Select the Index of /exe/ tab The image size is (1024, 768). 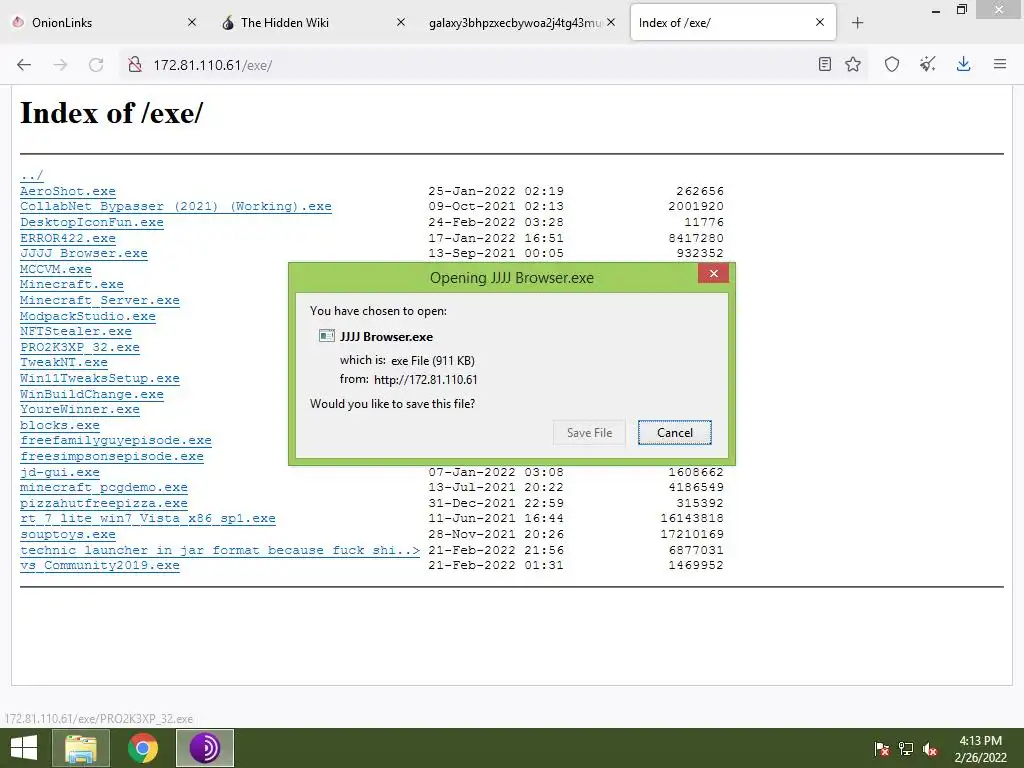coord(733,22)
